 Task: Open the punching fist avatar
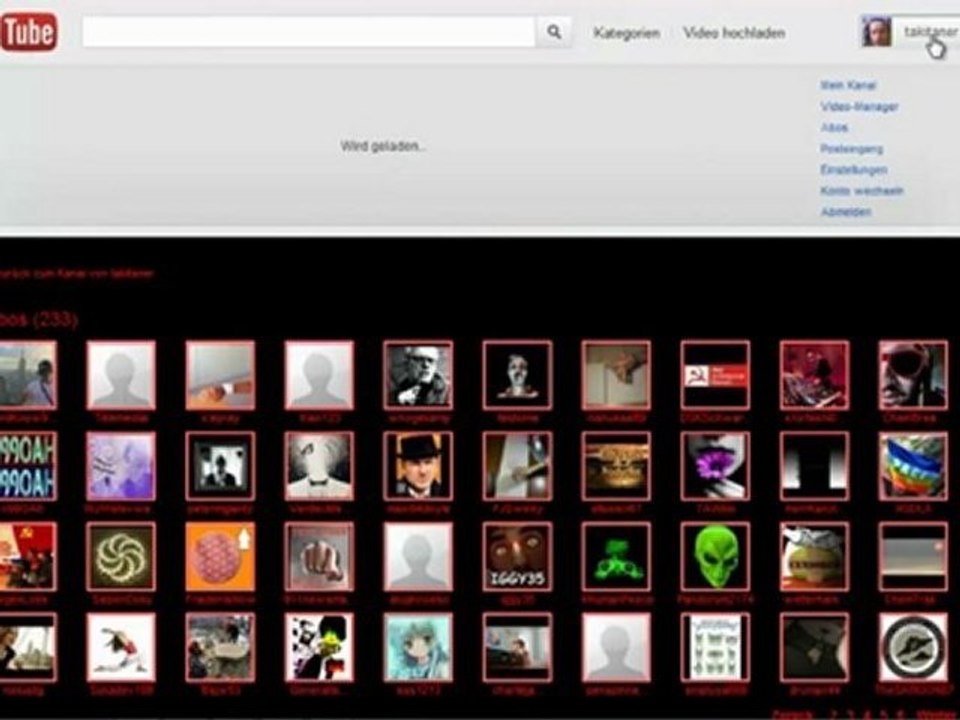319,557
